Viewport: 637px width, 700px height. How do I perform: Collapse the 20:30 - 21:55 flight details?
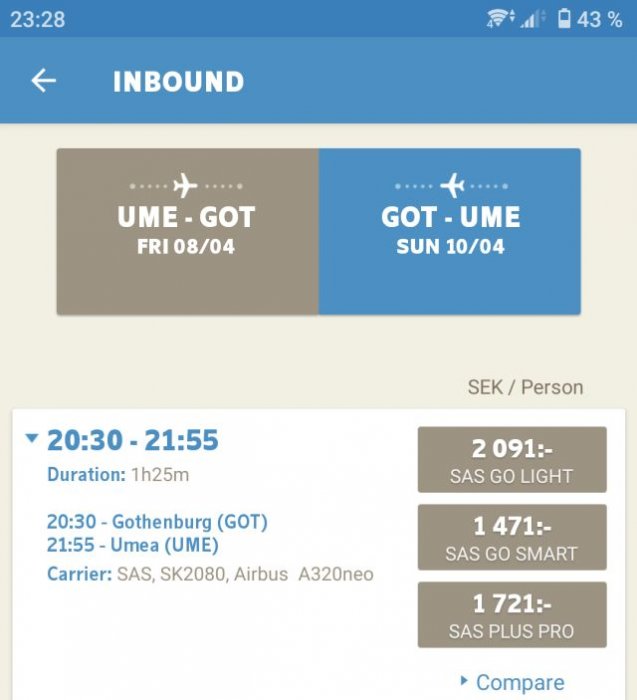(32, 439)
